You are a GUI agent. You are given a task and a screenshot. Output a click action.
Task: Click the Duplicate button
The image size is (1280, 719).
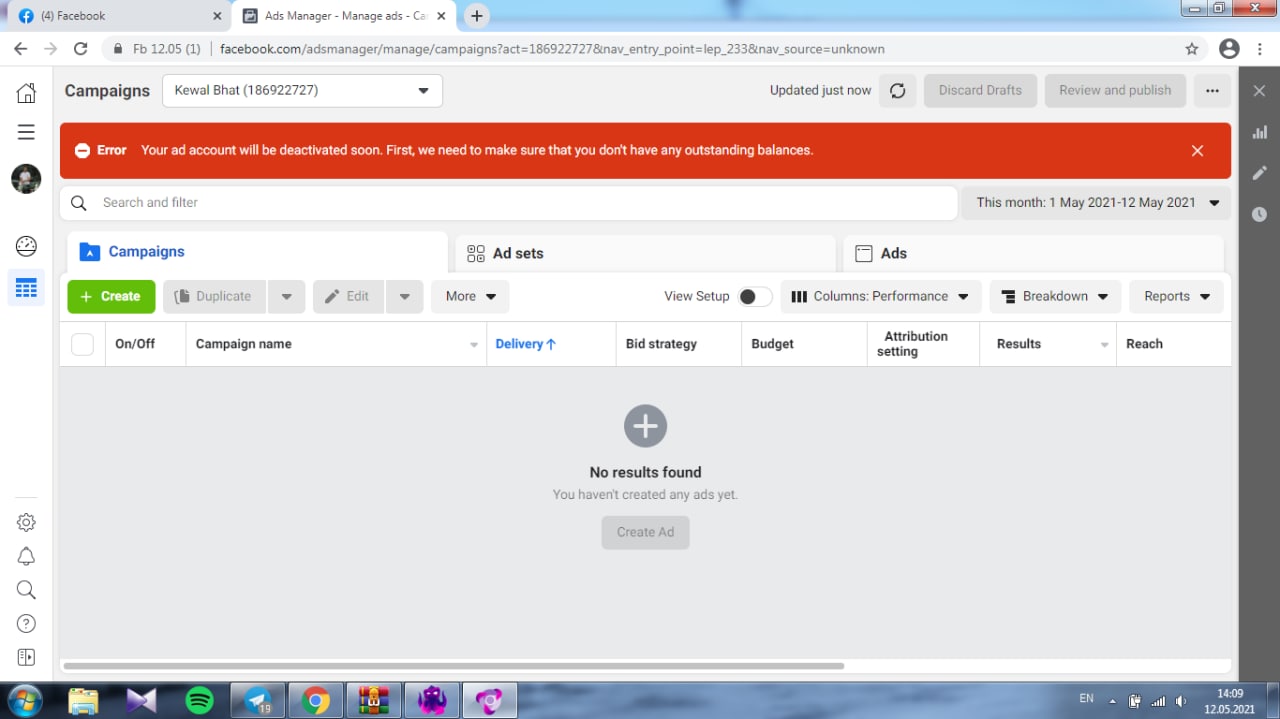215,297
